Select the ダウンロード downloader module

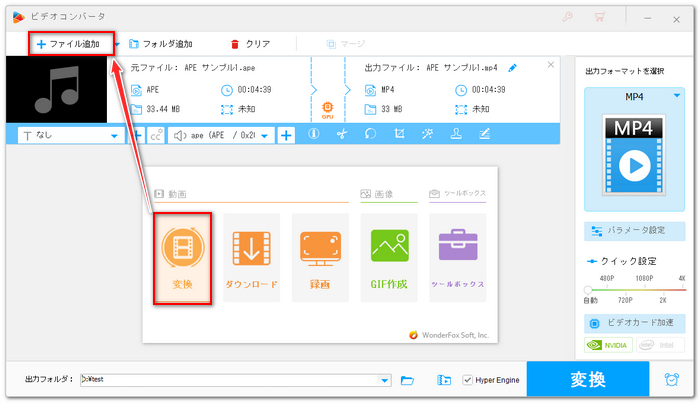point(251,258)
